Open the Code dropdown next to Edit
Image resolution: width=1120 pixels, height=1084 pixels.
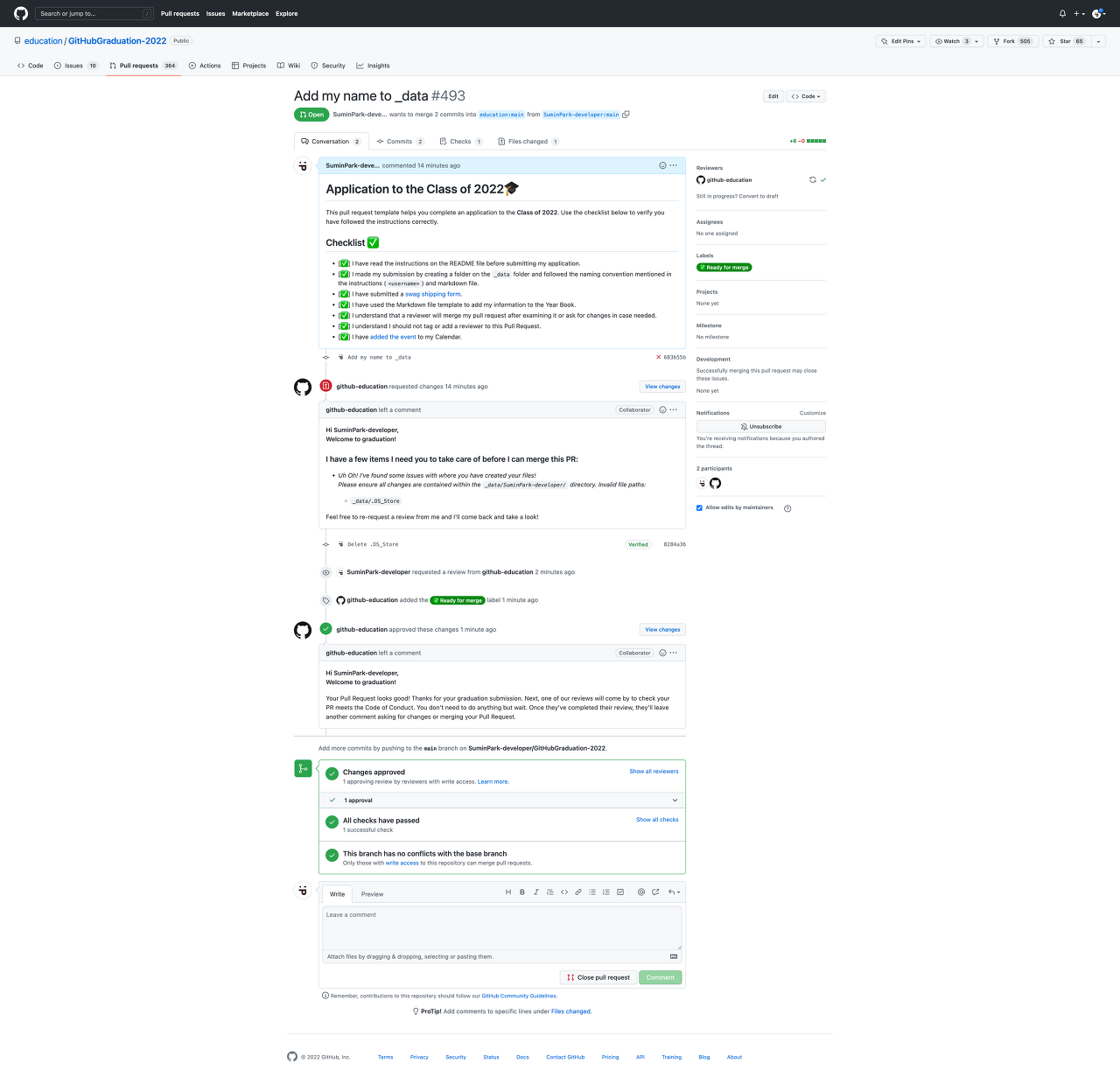806,96
